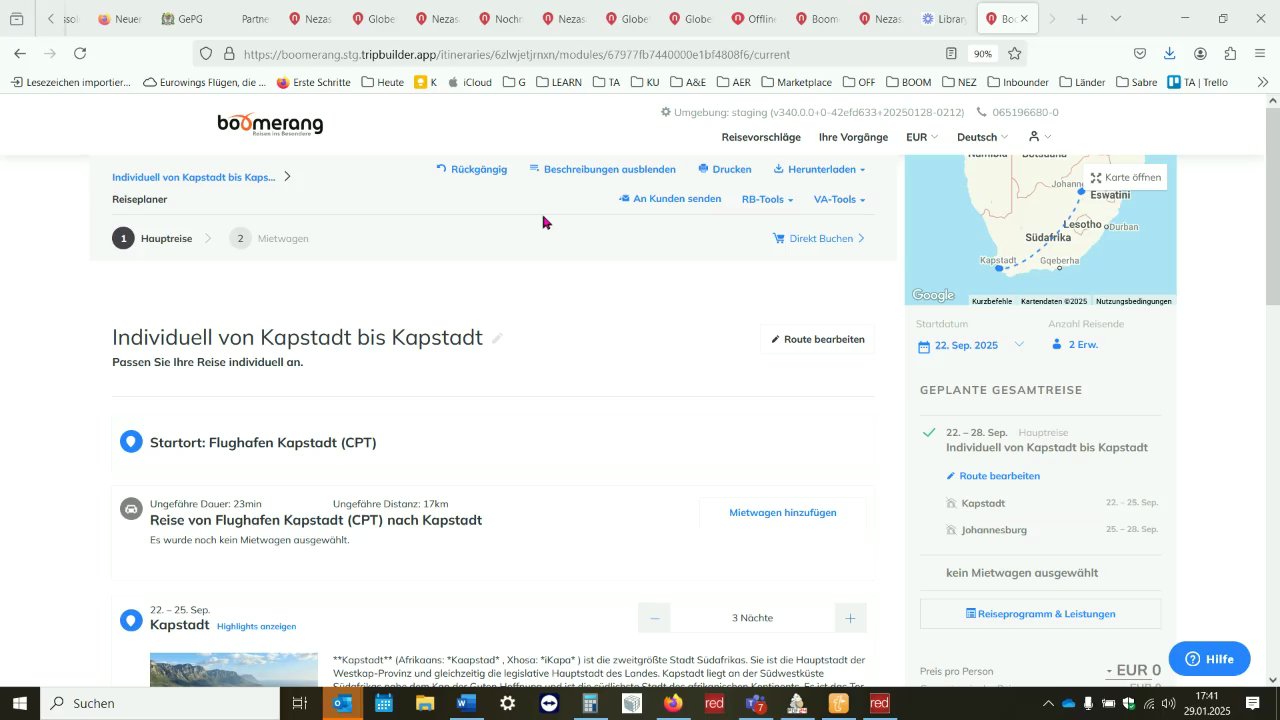Close the active Boomerang tab
This screenshot has height=720, width=1280.
click(x=1024, y=19)
